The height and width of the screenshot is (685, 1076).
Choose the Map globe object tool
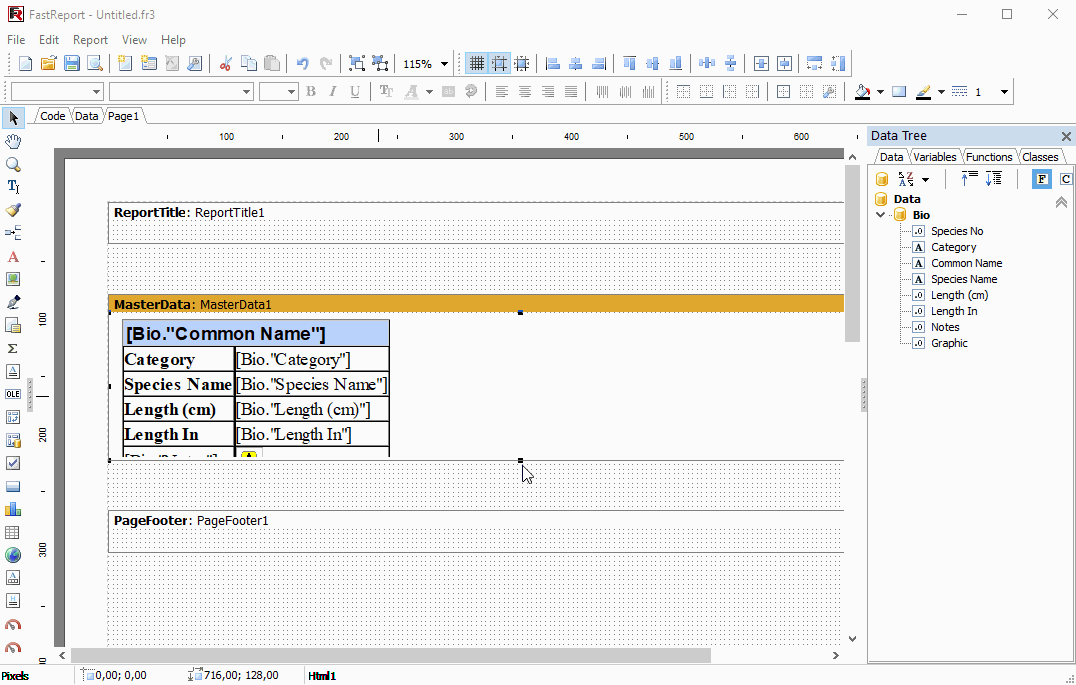coord(13,555)
